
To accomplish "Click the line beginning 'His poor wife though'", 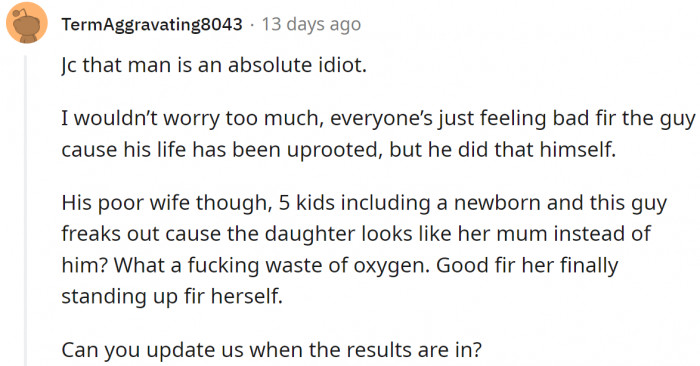I will pos(364,203).
